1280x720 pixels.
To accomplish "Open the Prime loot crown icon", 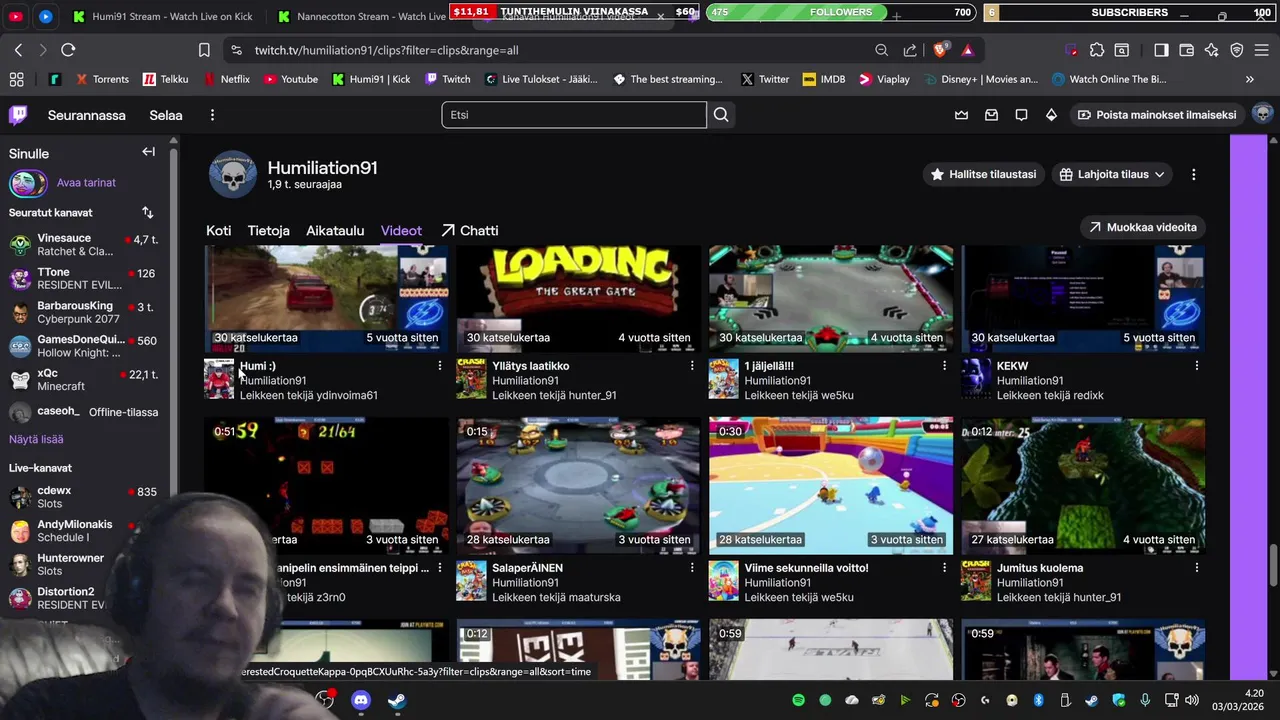I will (961, 115).
